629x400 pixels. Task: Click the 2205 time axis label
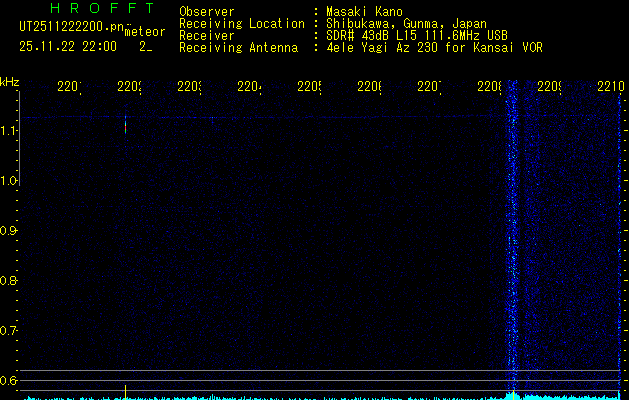pos(309,87)
